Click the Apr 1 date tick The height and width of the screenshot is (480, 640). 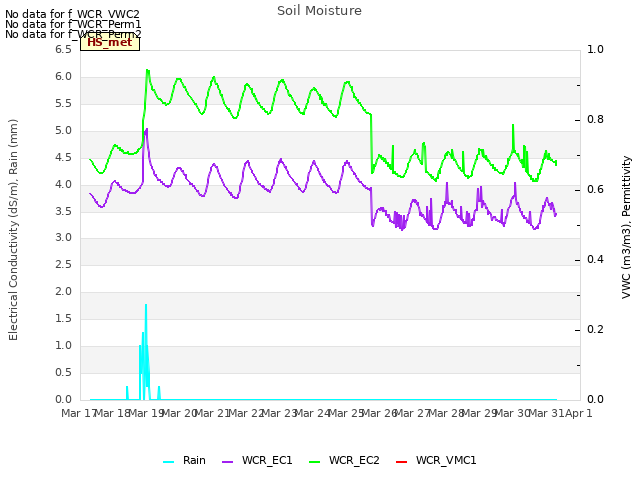pos(579,413)
